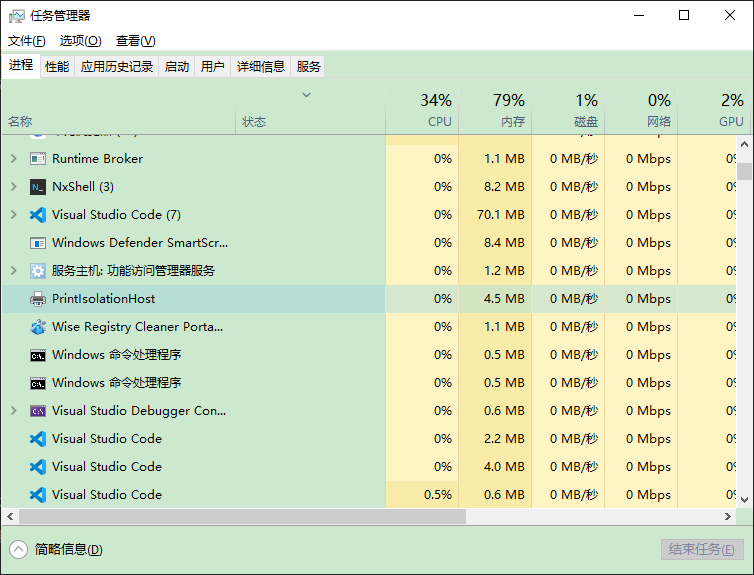Collapse to 简略信息 using the round arrow
Viewport: 754px width, 575px height.
point(18,550)
